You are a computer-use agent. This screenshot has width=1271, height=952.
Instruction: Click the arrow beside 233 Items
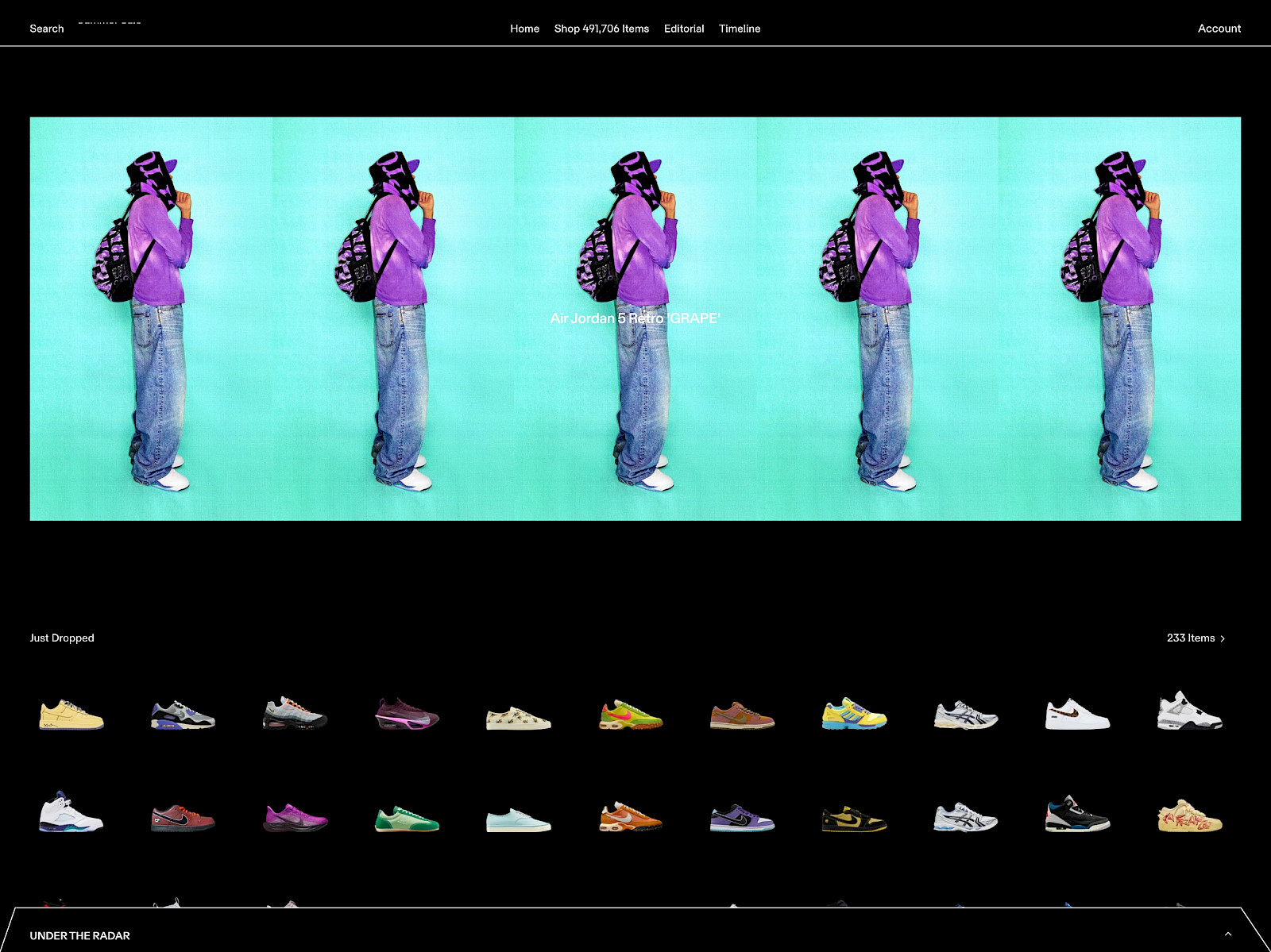(1223, 639)
